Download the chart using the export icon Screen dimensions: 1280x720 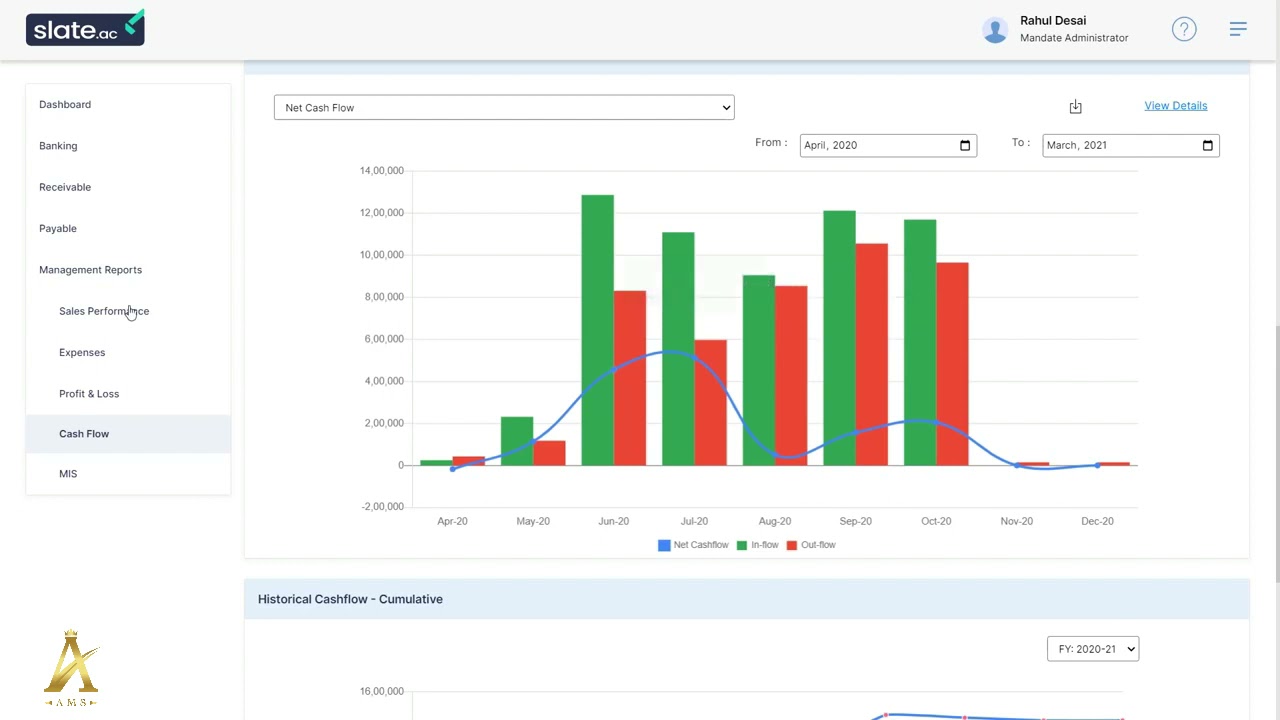coord(1076,107)
